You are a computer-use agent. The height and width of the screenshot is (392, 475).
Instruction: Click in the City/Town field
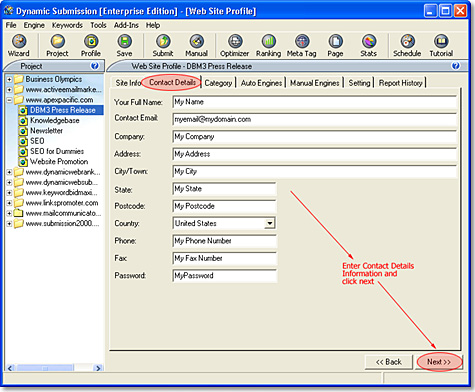315,171
